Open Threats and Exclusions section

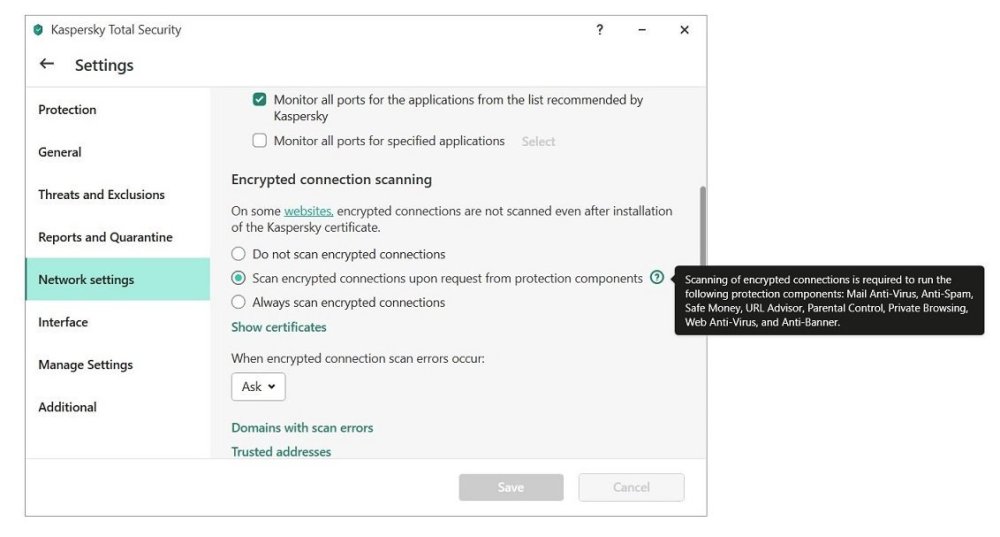(101, 195)
